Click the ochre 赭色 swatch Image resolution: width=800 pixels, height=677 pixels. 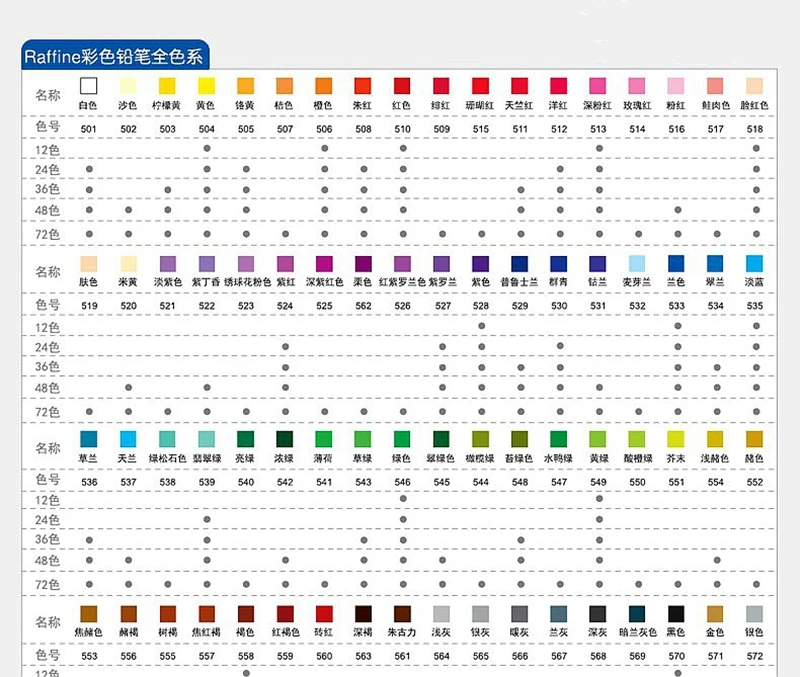point(755,439)
